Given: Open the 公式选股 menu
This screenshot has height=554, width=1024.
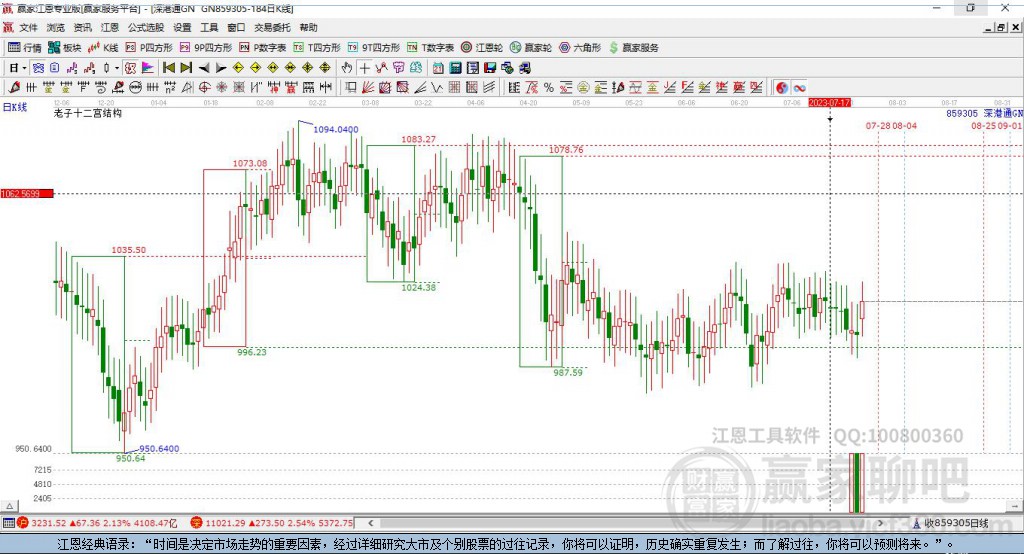Looking at the screenshot, I should tap(146, 27).
